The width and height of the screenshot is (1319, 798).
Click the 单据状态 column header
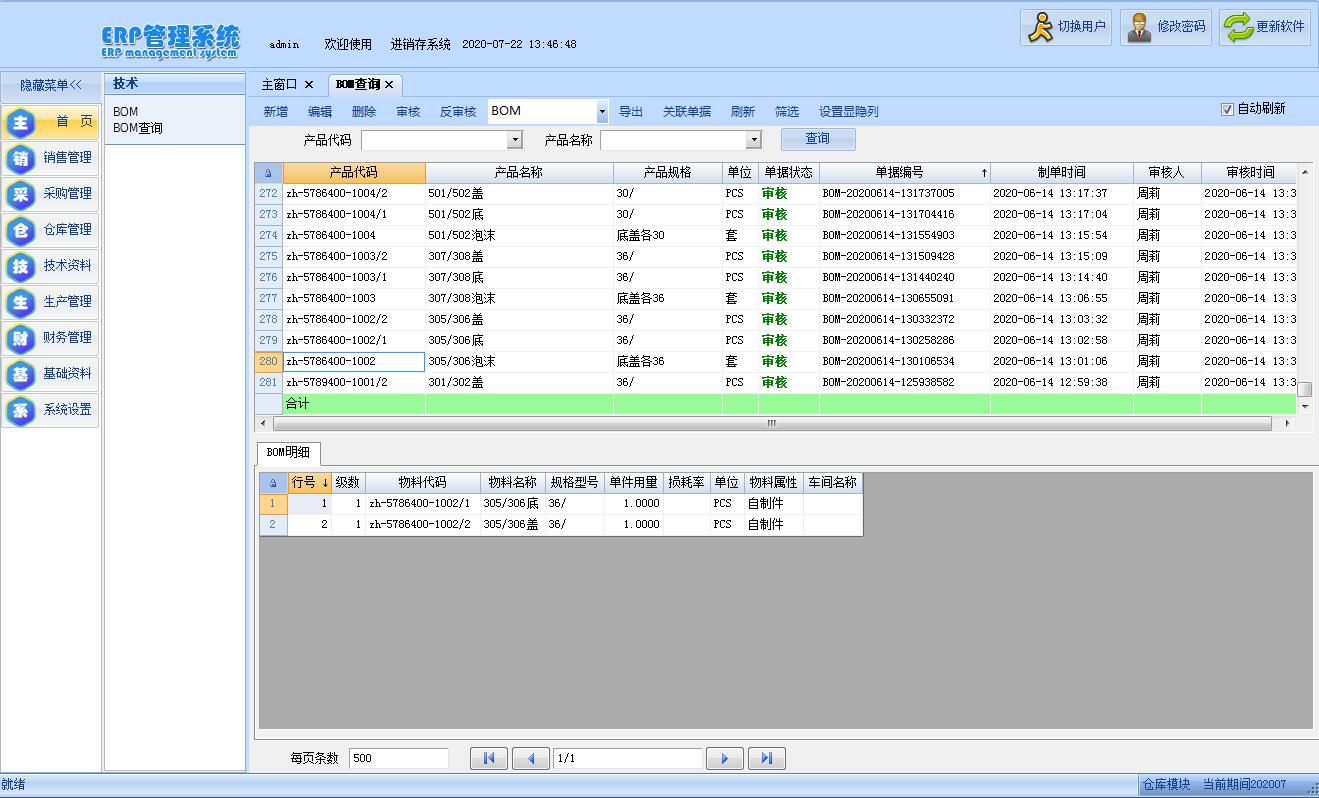pos(788,173)
